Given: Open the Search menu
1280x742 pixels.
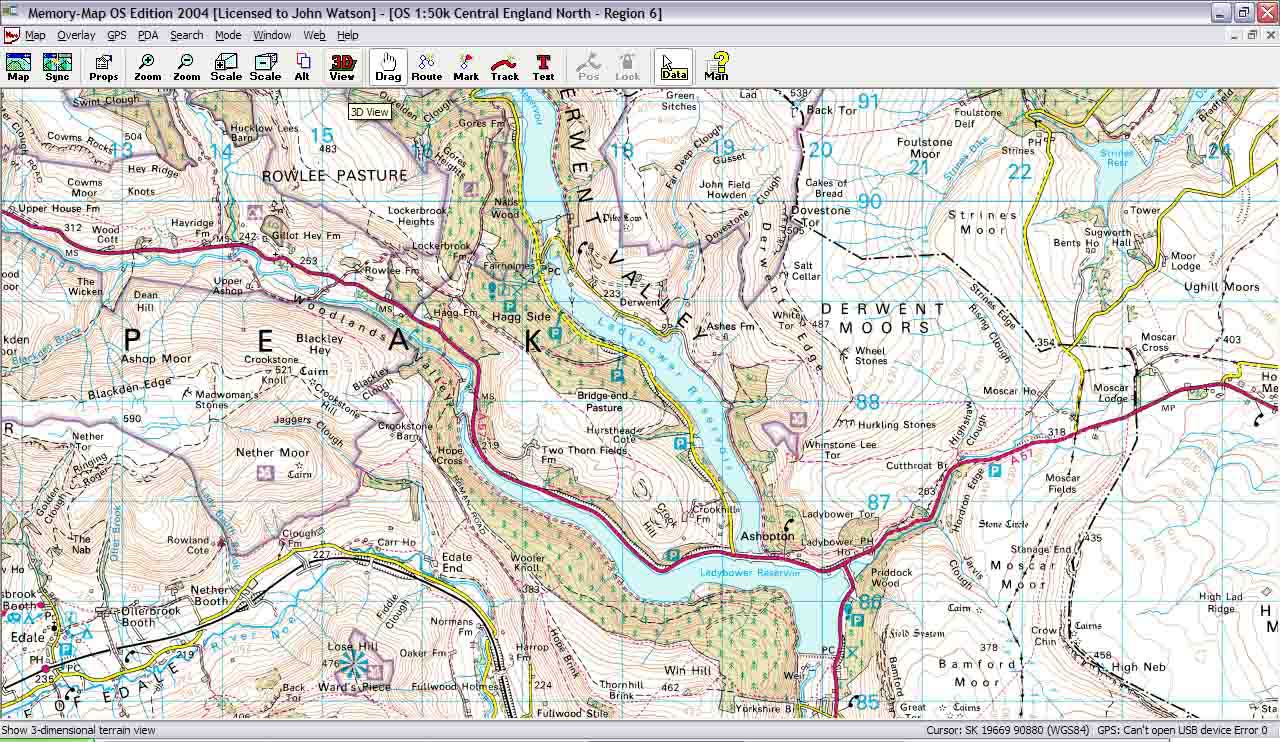Looking at the screenshot, I should click(x=186, y=35).
